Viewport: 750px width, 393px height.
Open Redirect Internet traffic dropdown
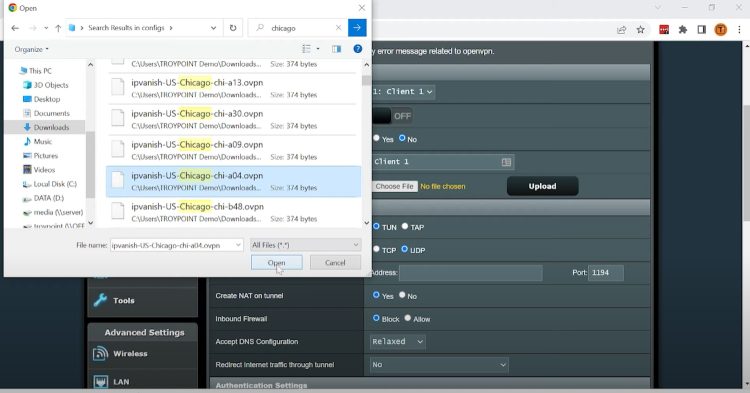click(439, 364)
